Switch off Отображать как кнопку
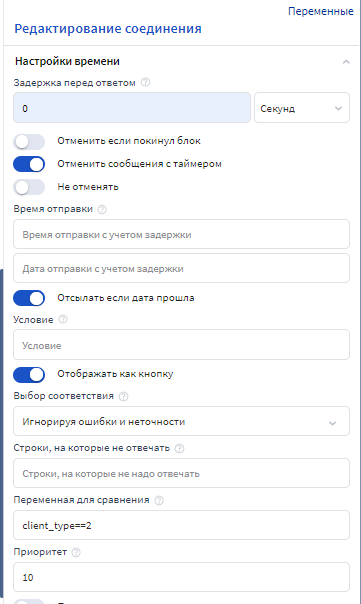 coord(29,374)
